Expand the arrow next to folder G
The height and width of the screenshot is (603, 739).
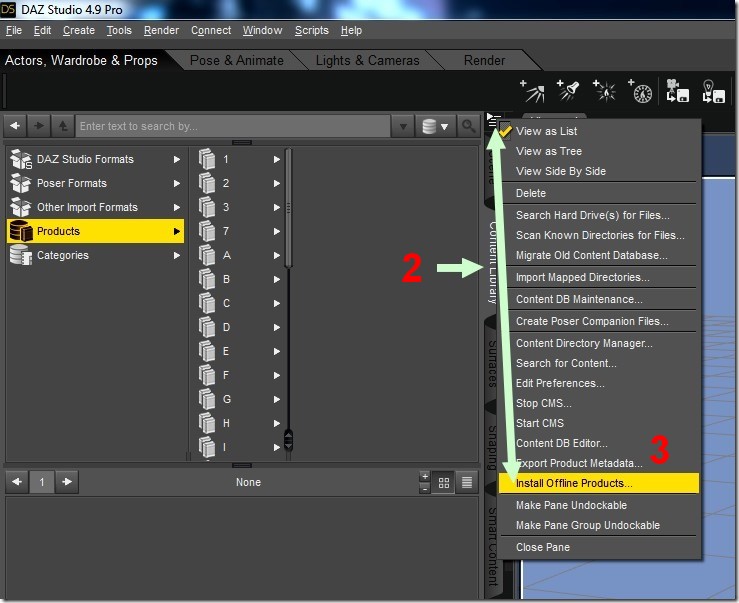tap(277, 399)
